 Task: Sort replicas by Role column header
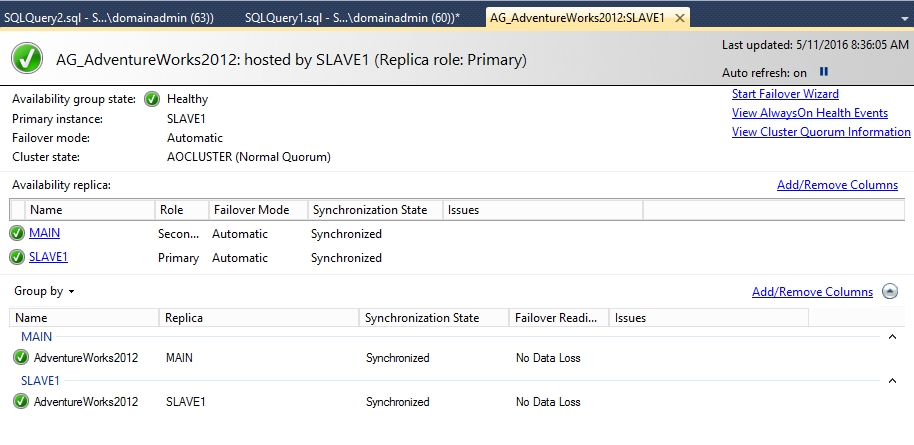[x=182, y=210]
